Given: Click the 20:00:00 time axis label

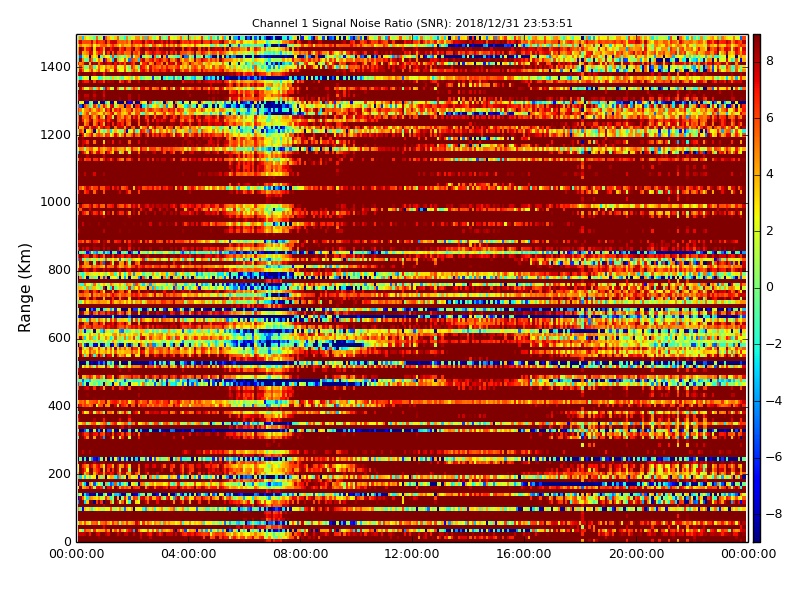Looking at the screenshot, I should (636, 554).
